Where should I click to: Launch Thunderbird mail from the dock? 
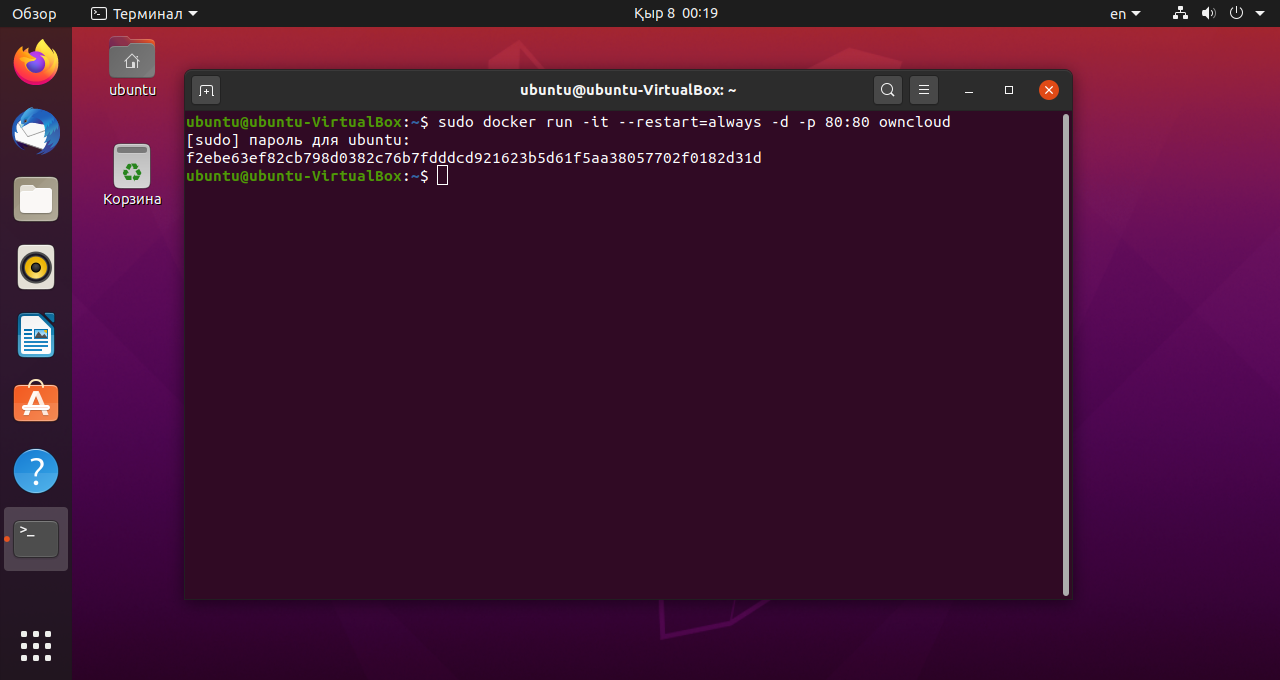[x=36, y=131]
